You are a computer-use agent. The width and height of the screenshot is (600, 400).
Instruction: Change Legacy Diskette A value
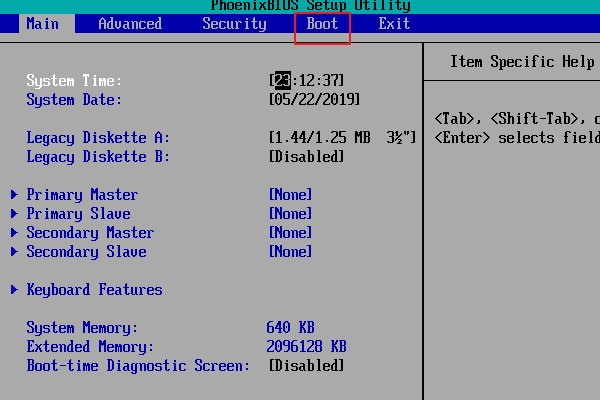coord(342,137)
